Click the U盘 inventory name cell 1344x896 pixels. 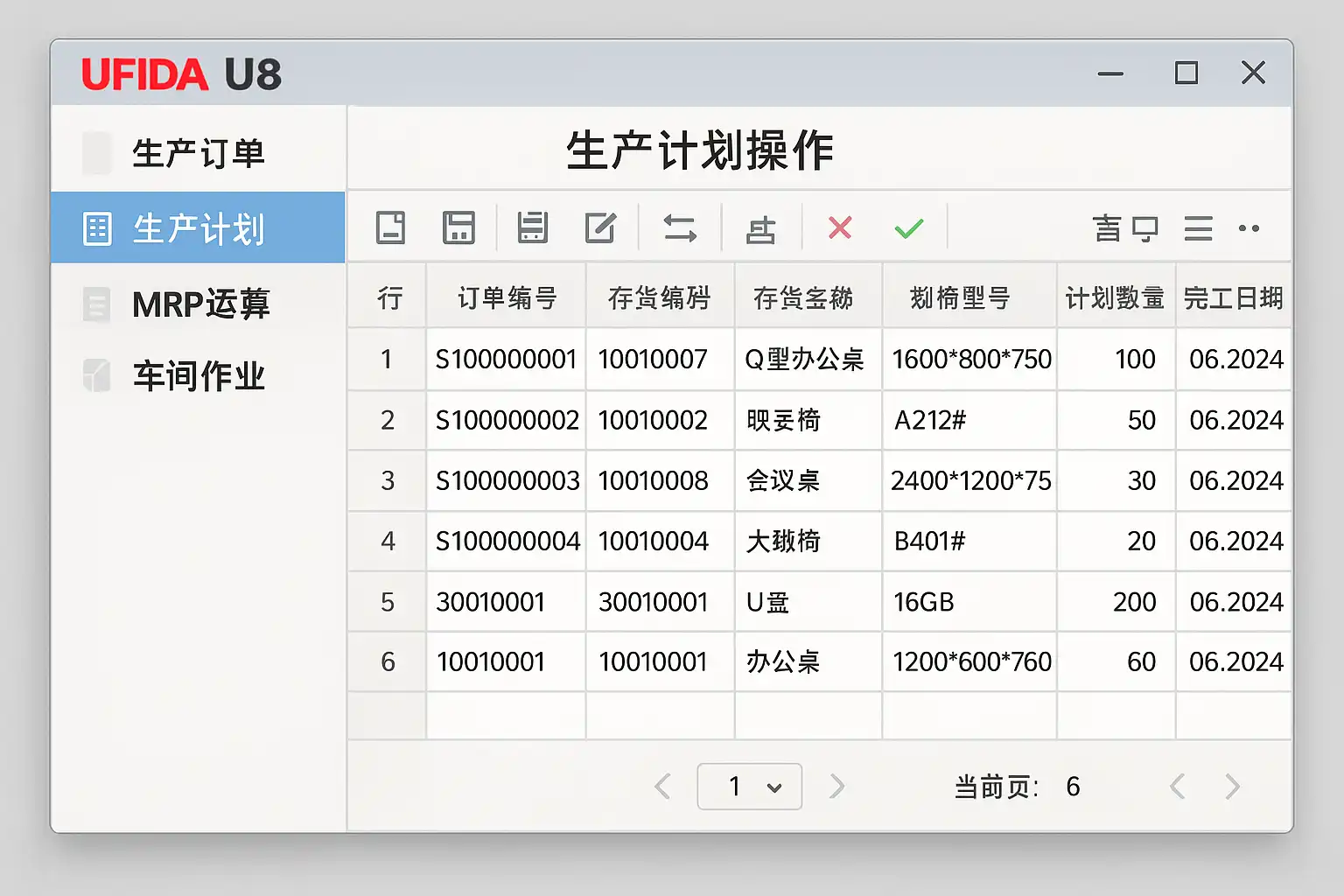[768, 602]
